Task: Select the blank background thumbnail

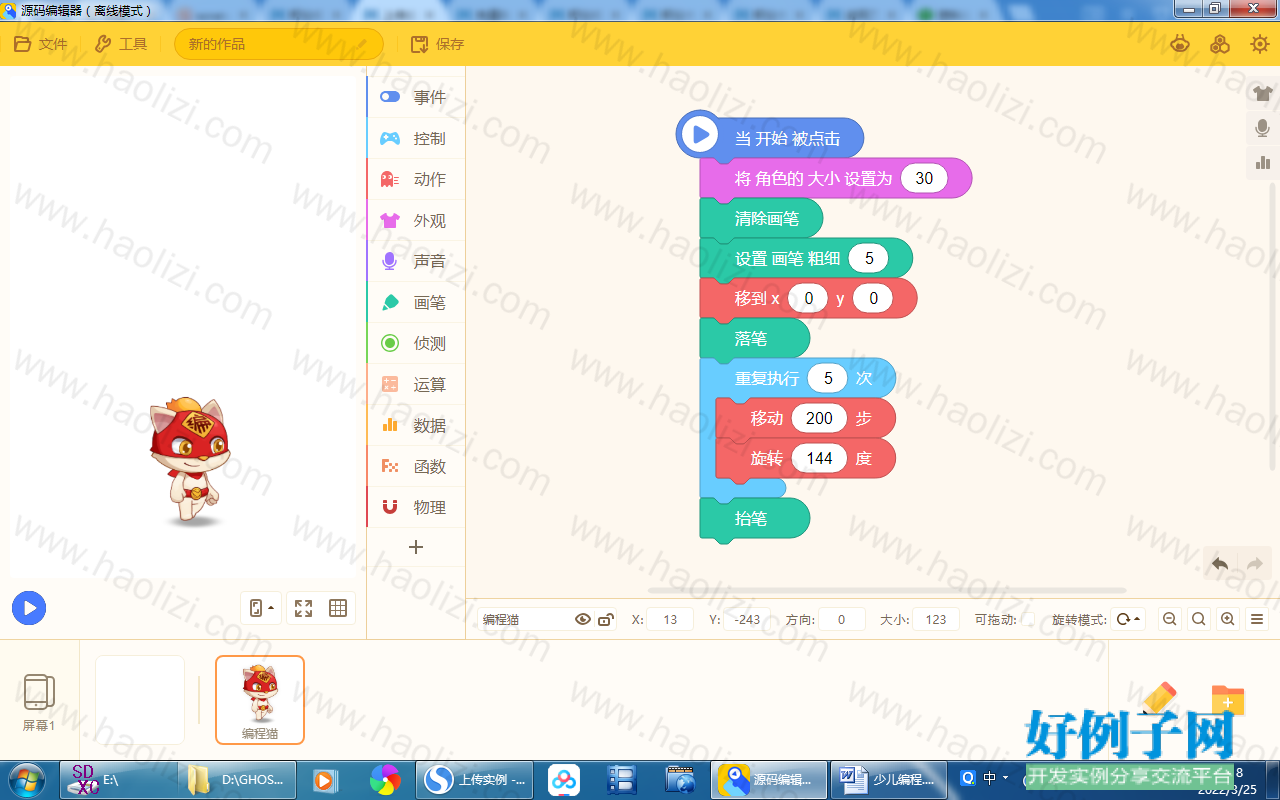Action: [140, 700]
